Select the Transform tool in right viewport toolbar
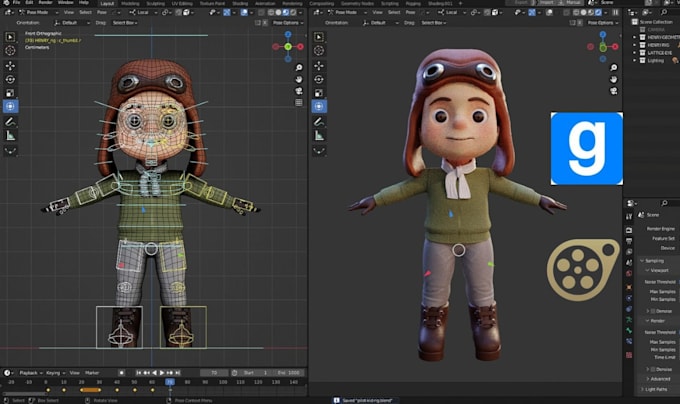 point(319,106)
